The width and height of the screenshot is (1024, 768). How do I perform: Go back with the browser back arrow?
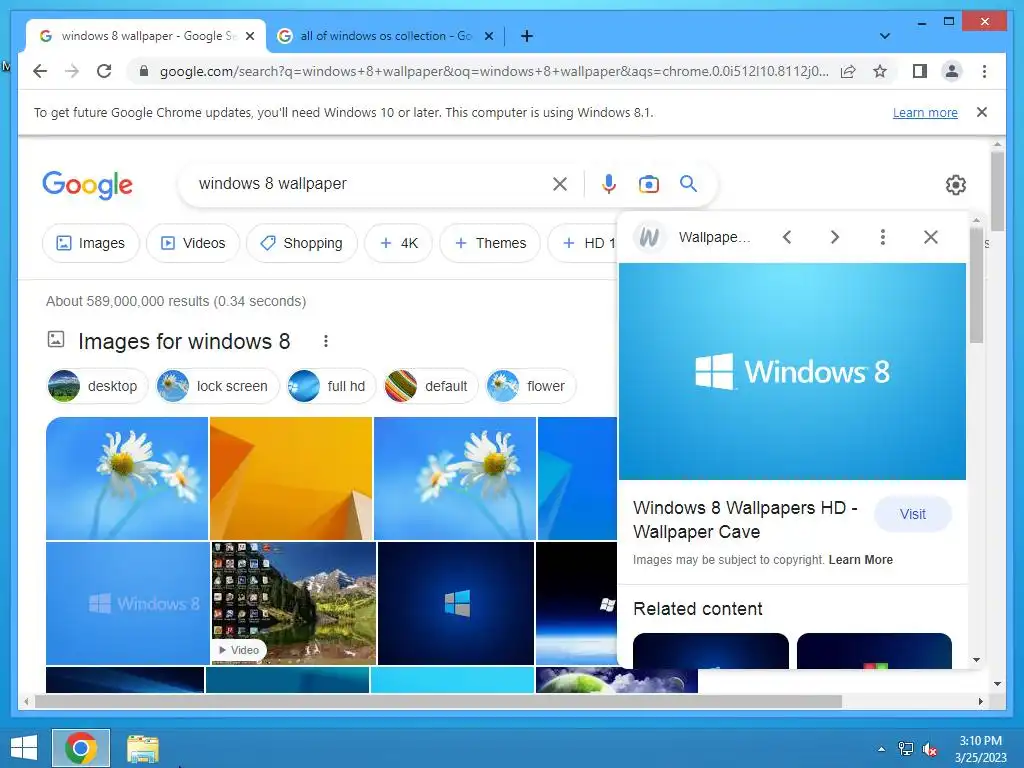pyautogui.click(x=40, y=71)
